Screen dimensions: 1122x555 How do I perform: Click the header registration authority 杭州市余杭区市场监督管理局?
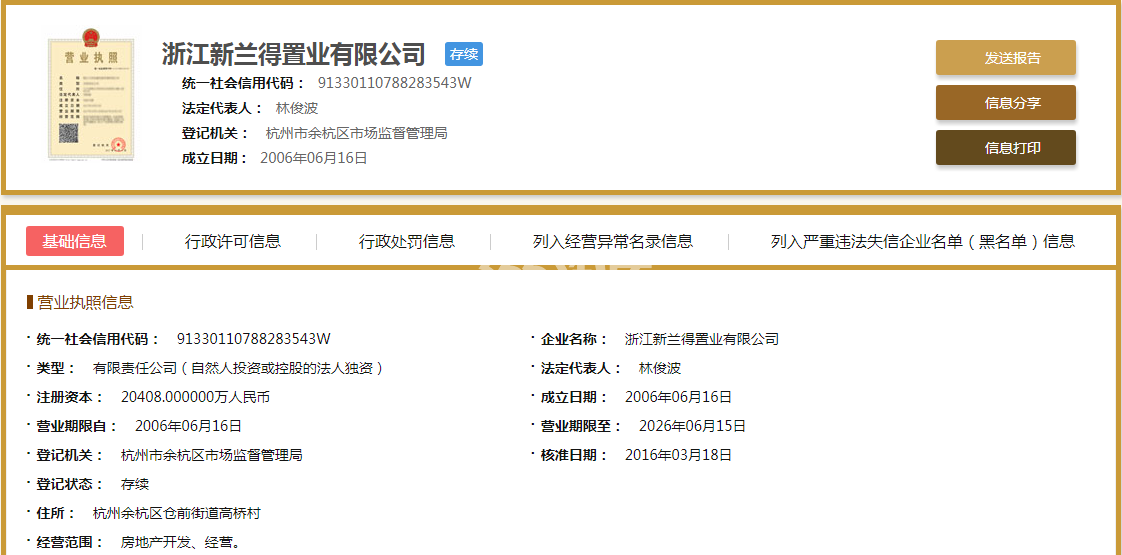point(356,133)
